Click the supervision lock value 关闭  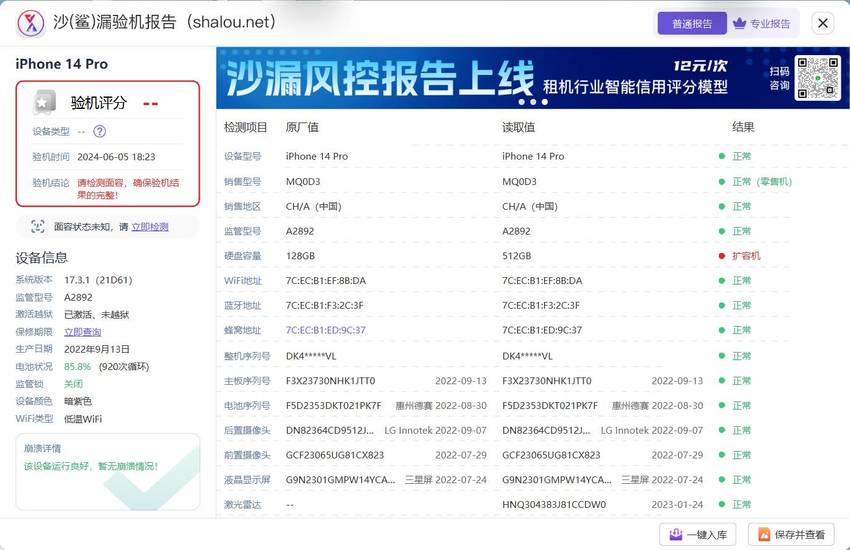[x=73, y=384]
